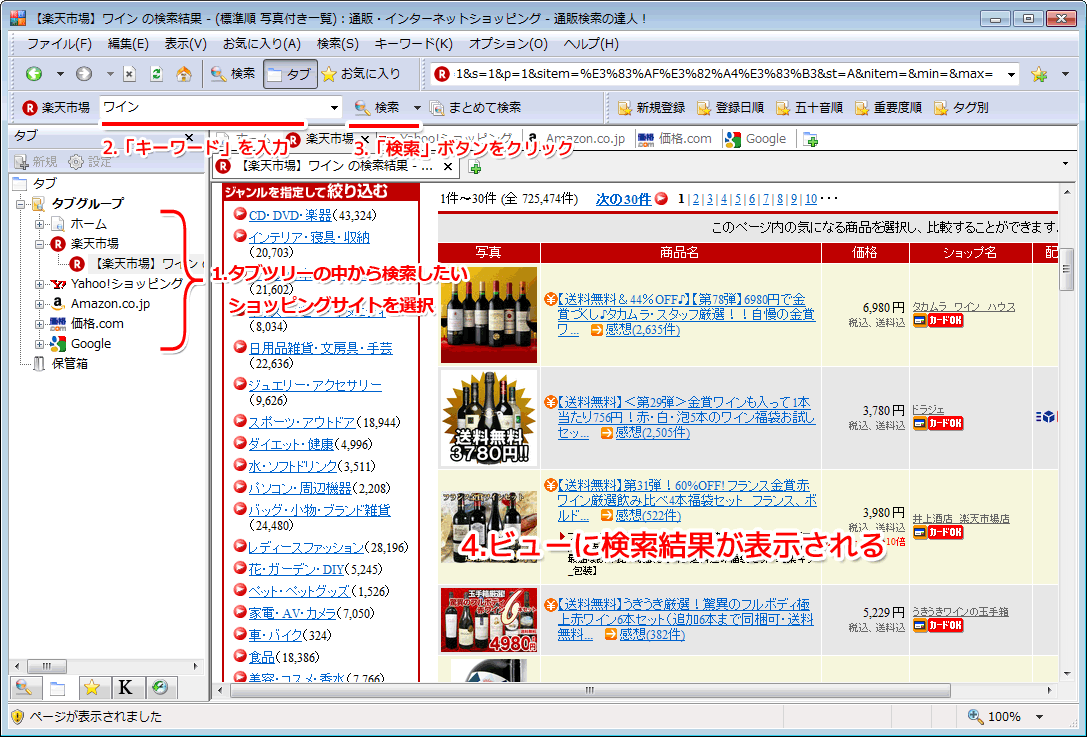Collapse the 楽天市場 tree node
Viewport: 1087px width, 737px height.
coord(40,244)
